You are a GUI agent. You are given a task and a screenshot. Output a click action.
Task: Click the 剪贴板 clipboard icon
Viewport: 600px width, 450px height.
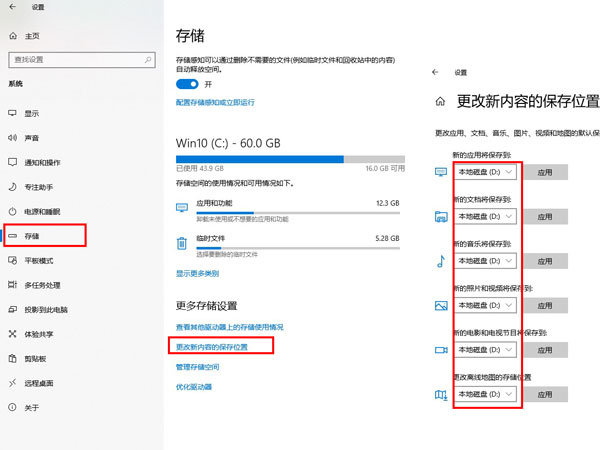[x=13, y=358]
